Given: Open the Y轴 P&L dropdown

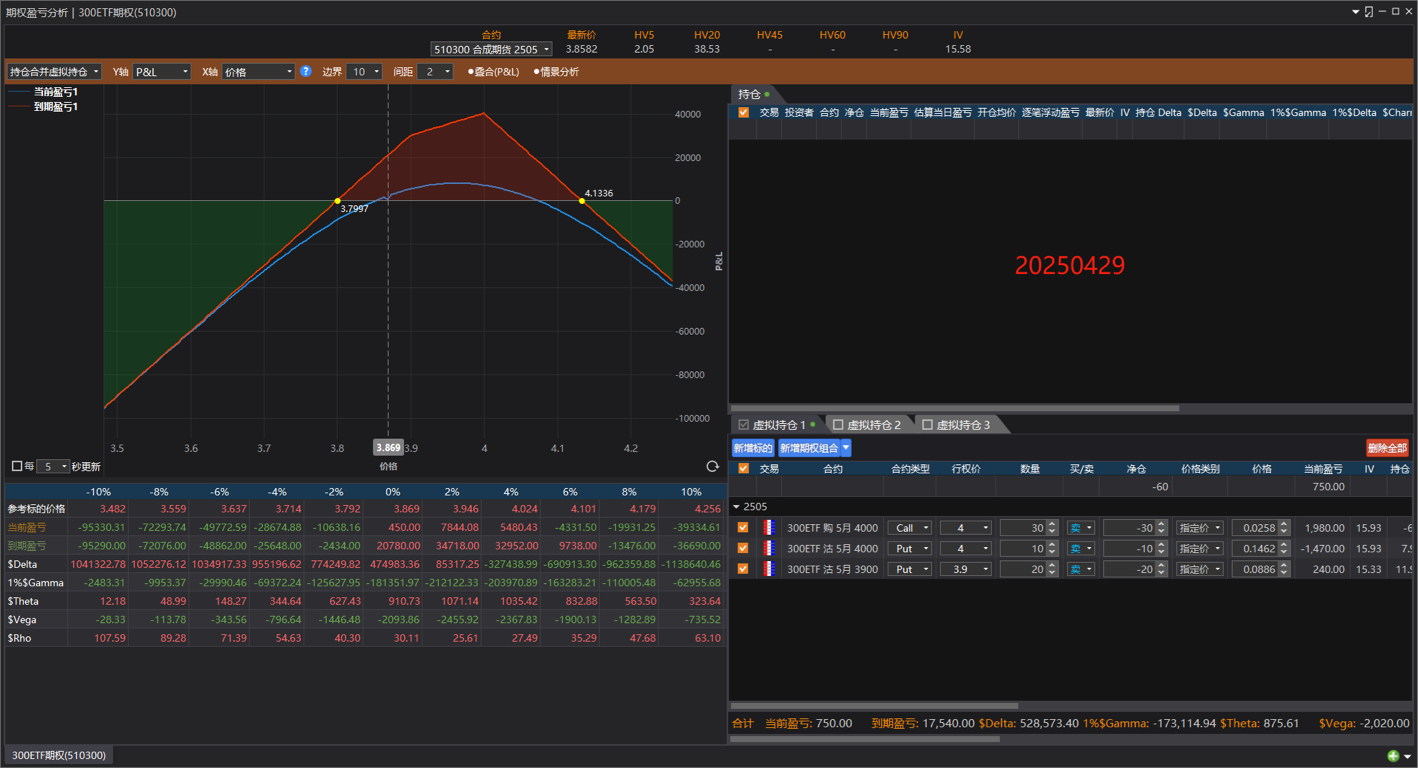Looking at the screenshot, I should point(161,72).
